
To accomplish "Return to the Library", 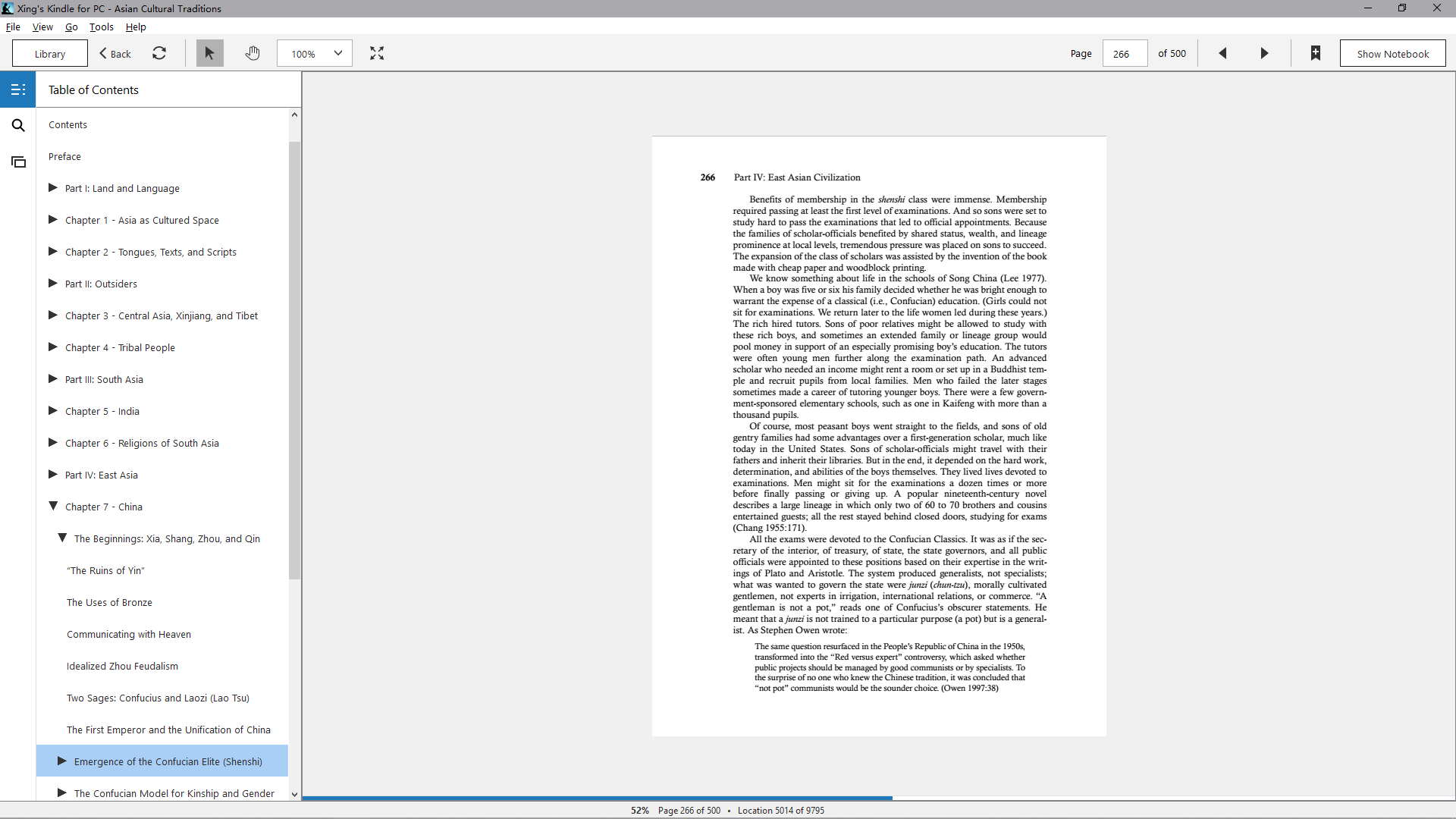I will click(x=50, y=54).
